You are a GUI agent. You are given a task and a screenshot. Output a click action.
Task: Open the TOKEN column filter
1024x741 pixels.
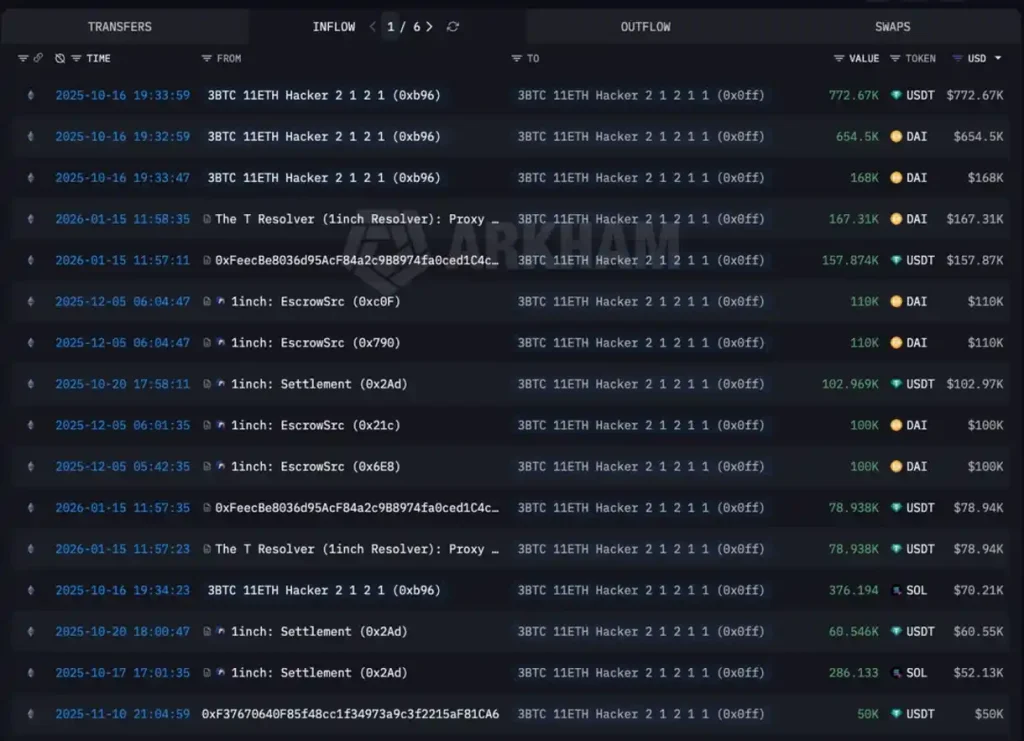[x=893, y=58]
